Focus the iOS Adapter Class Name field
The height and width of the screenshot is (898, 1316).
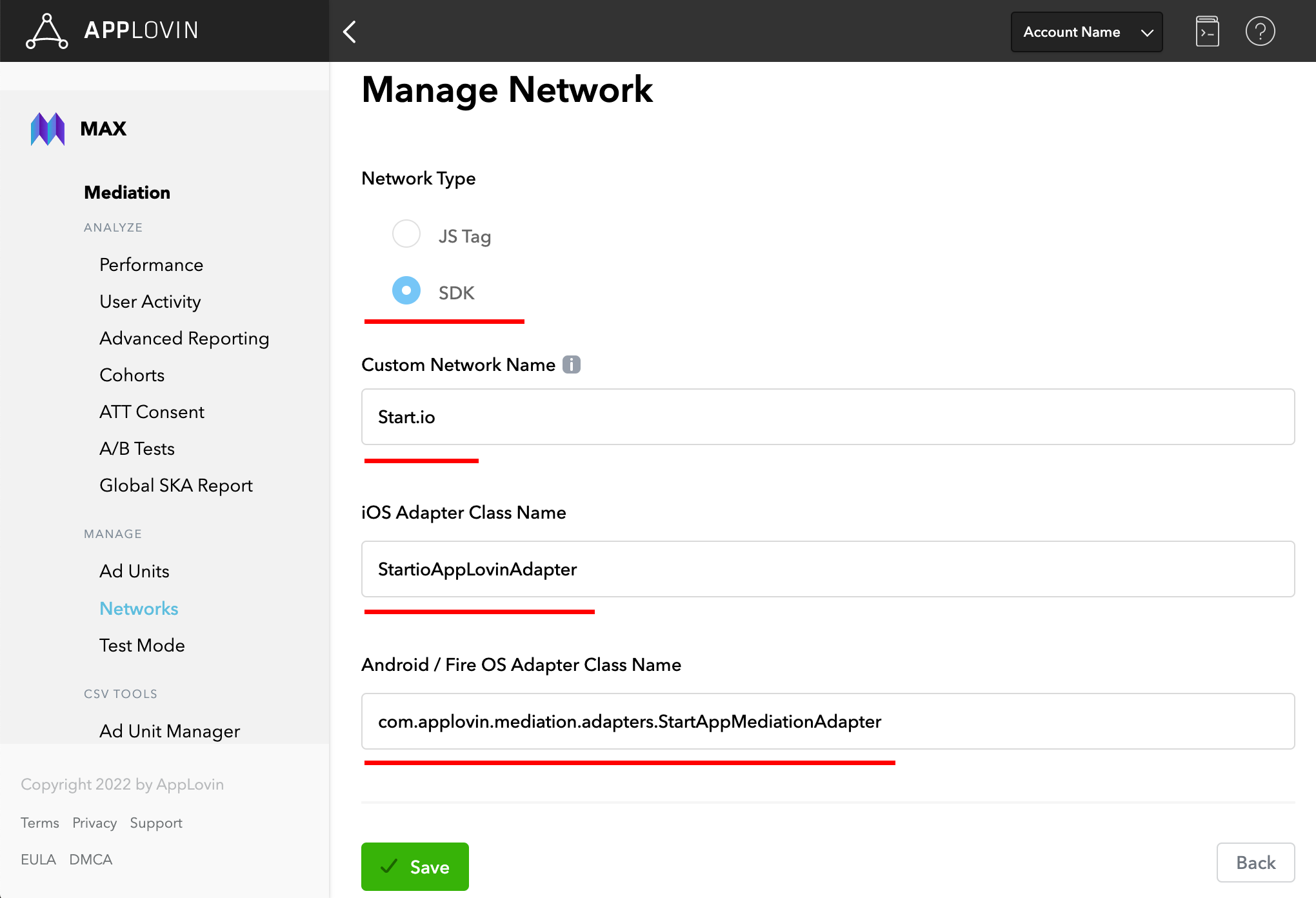click(828, 569)
